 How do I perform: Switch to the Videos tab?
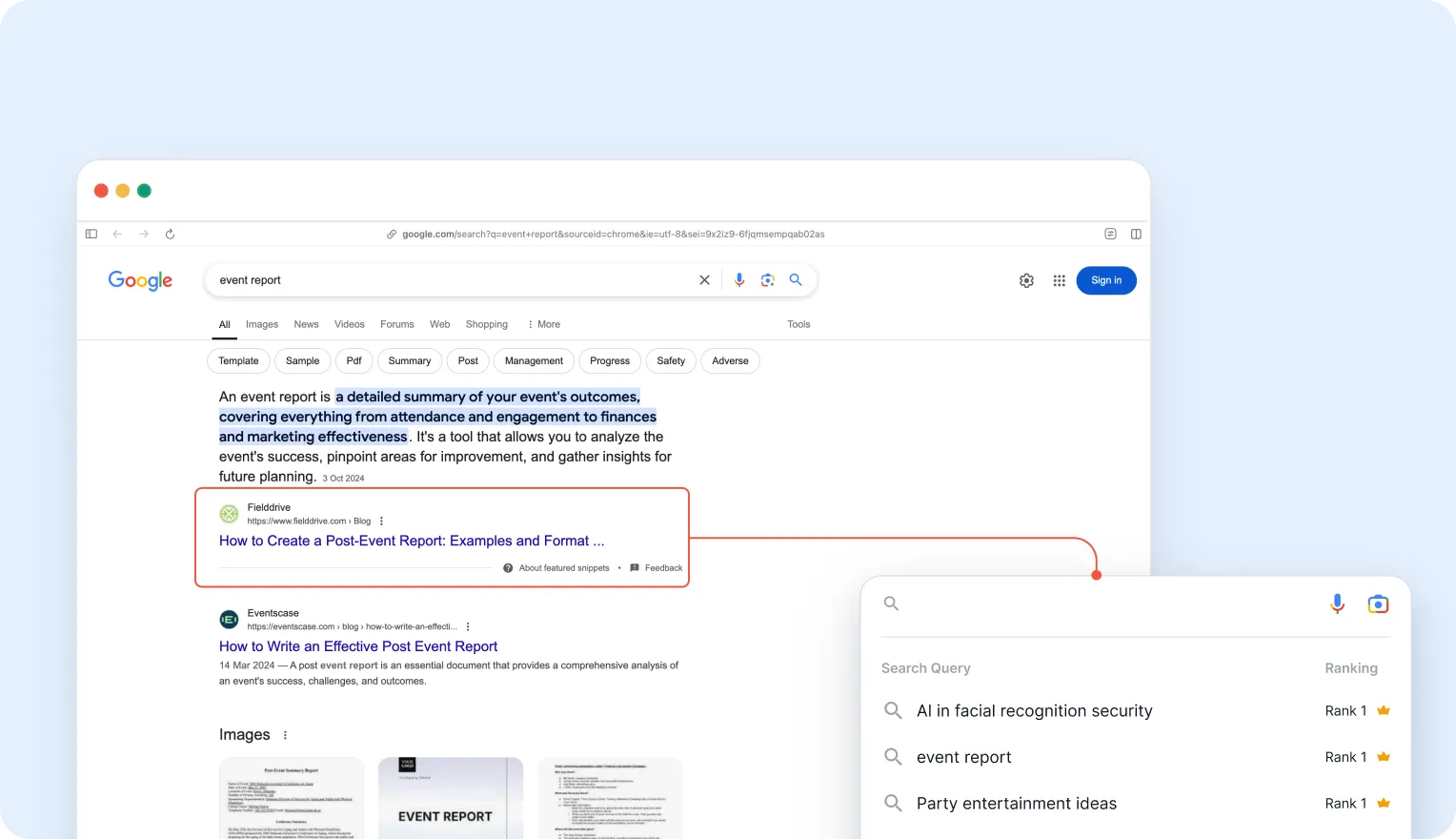[x=350, y=324]
